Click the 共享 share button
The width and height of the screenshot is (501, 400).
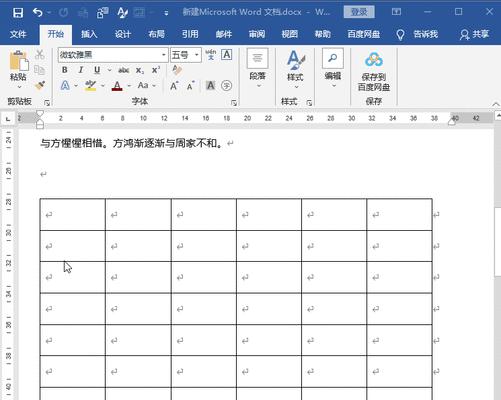click(474, 34)
